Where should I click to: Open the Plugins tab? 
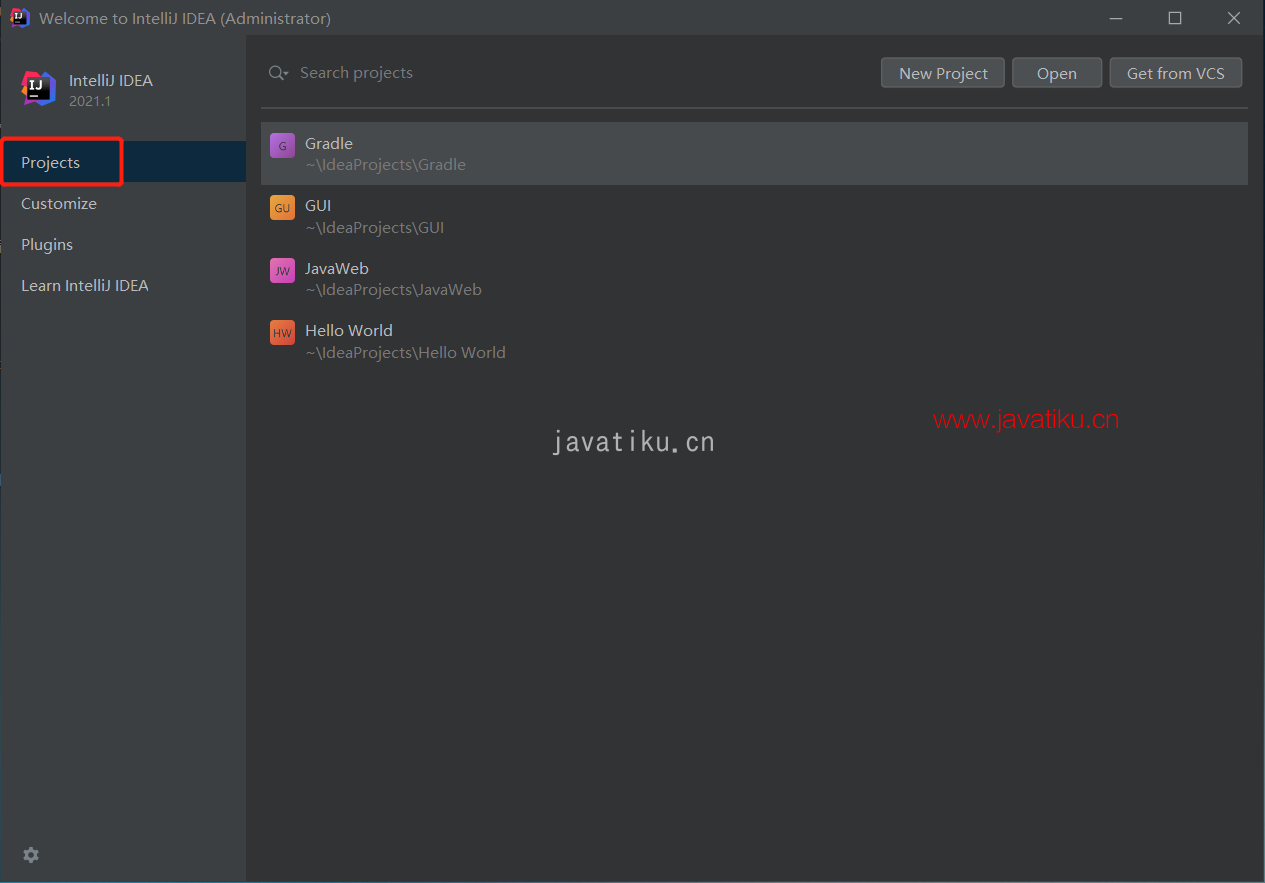[123, 244]
